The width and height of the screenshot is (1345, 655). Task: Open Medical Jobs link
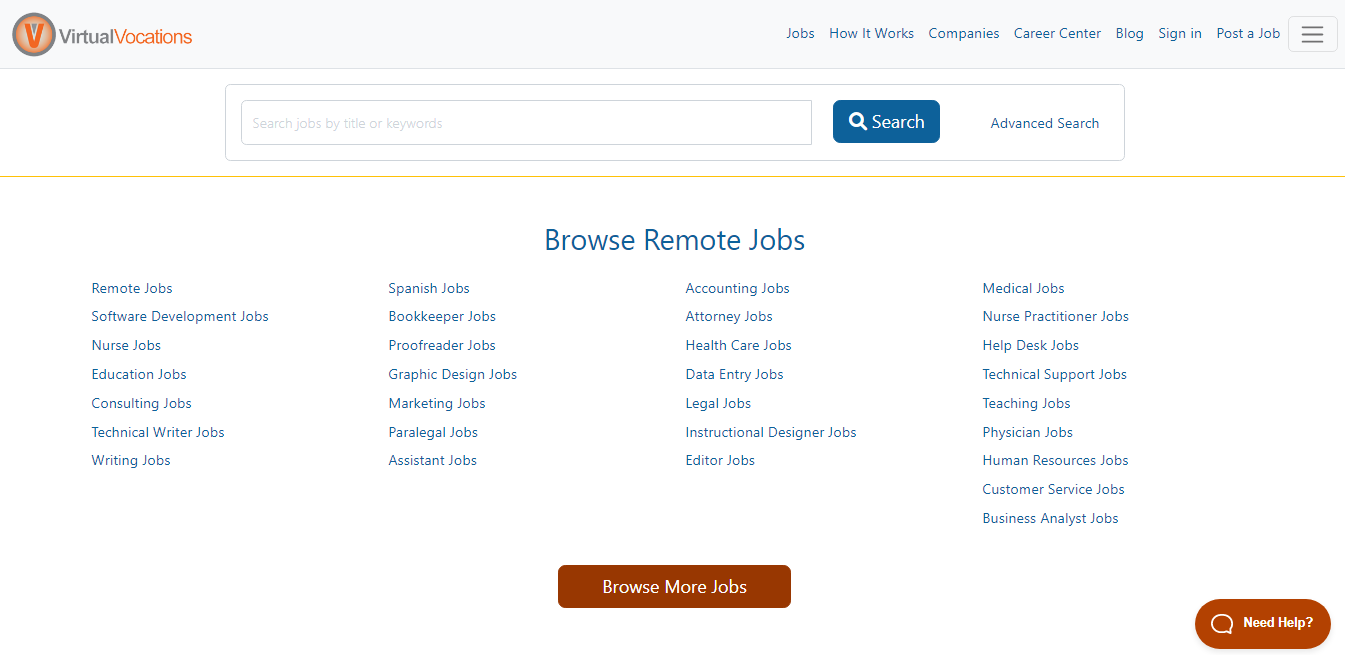1023,288
